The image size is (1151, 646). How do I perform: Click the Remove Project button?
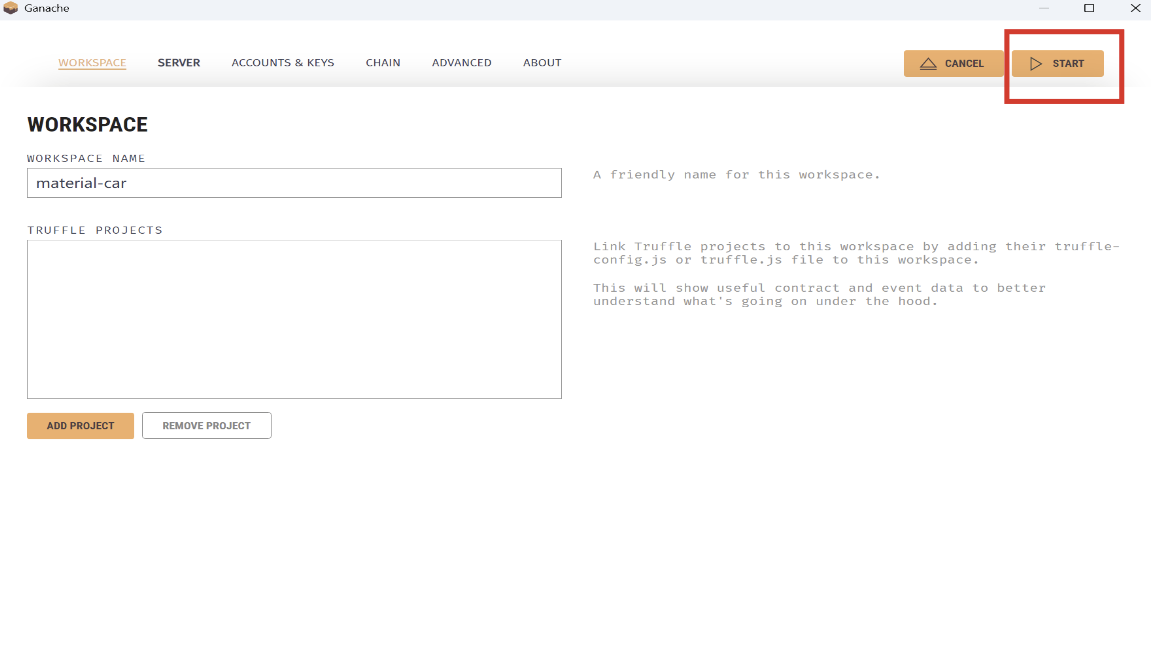[207, 426]
